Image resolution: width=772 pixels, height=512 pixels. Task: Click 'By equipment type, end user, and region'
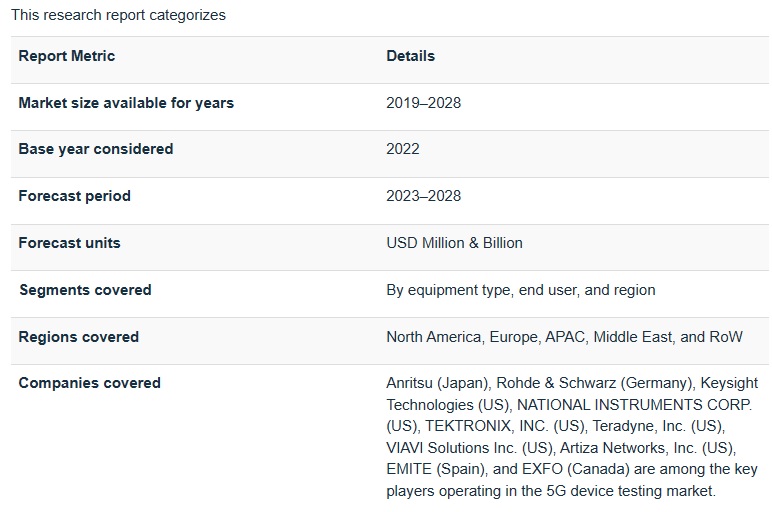[520, 290]
